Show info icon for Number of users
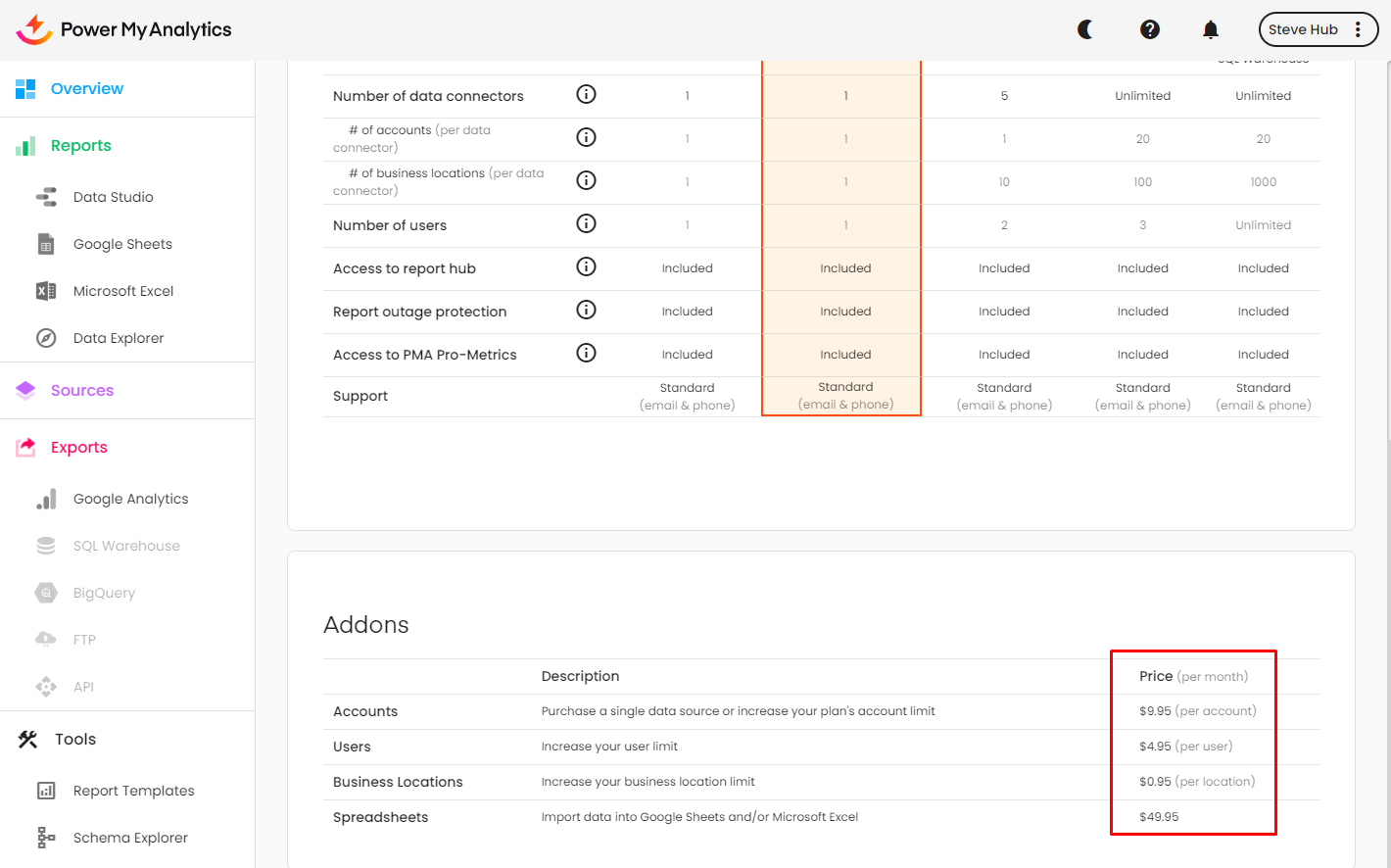1391x868 pixels. pyautogui.click(x=586, y=223)
